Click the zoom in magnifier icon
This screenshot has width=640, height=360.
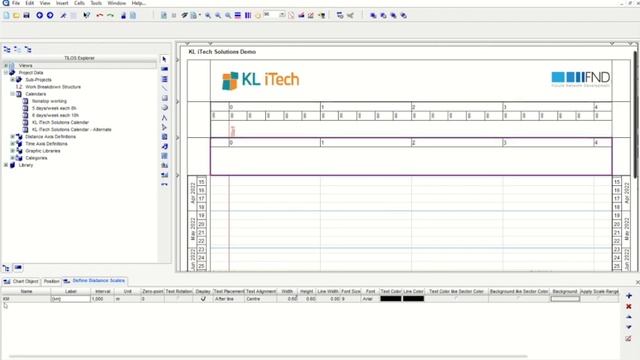click(x=208, y=16)
